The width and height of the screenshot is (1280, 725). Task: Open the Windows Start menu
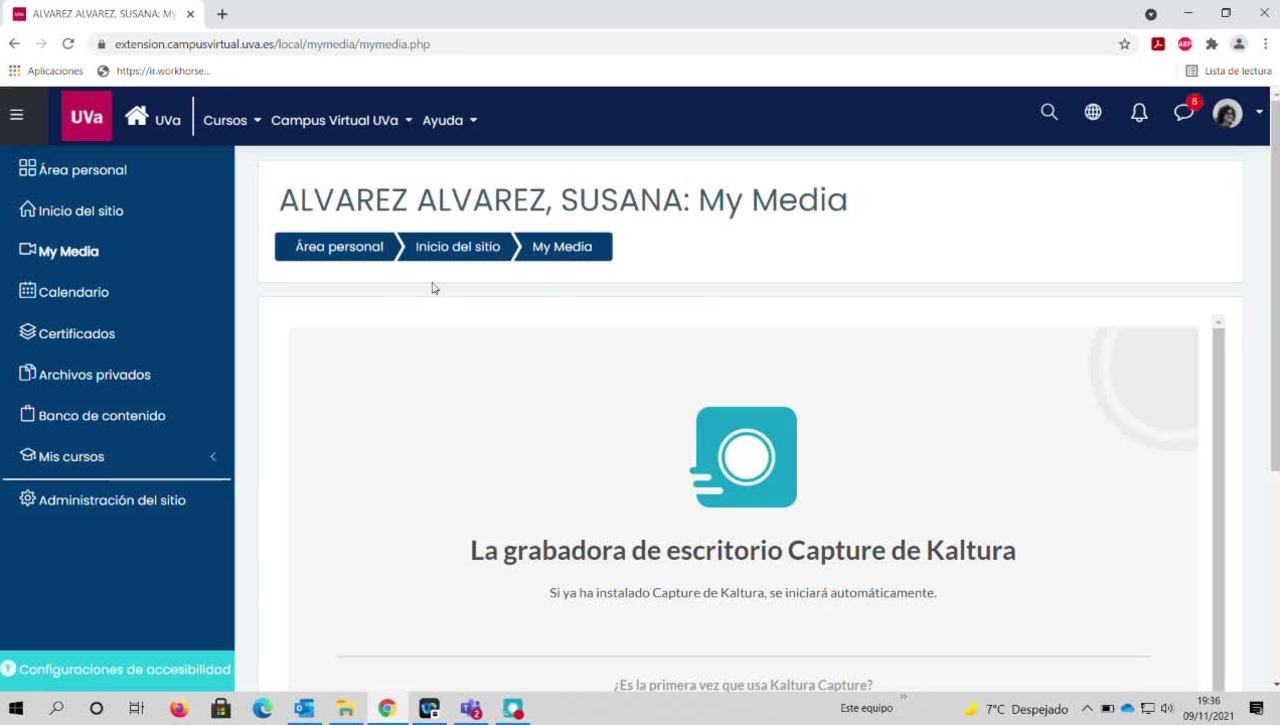pos(16,708)
